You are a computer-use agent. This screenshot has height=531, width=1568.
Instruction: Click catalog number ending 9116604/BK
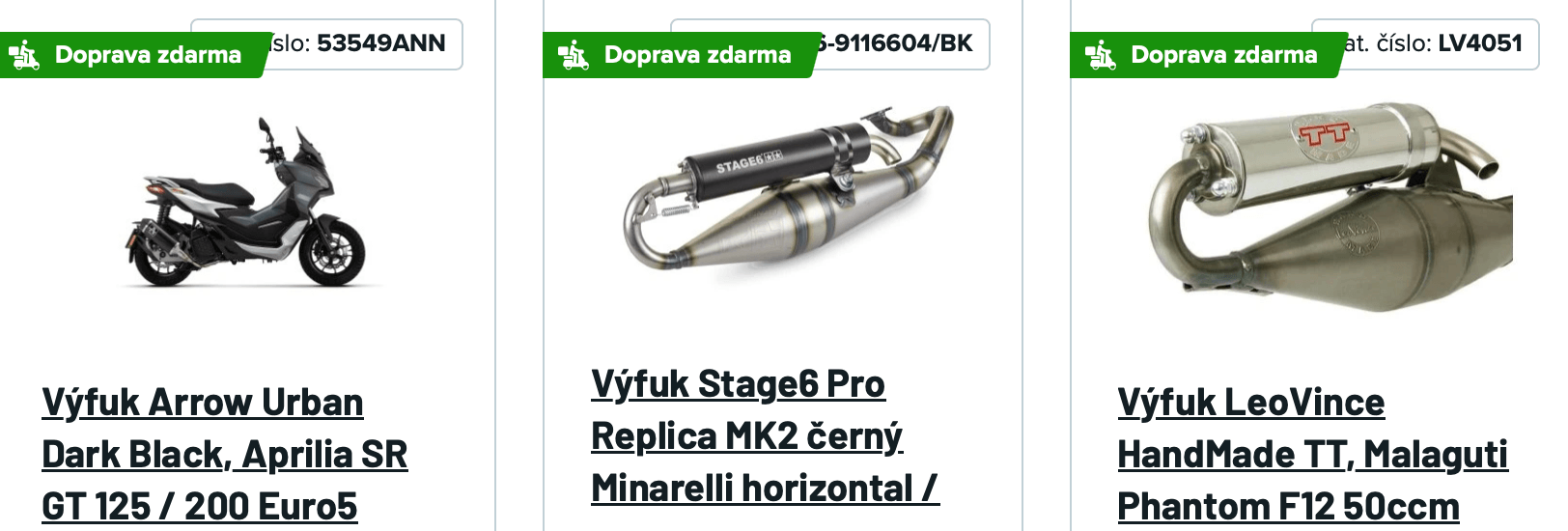coord(892,43)
